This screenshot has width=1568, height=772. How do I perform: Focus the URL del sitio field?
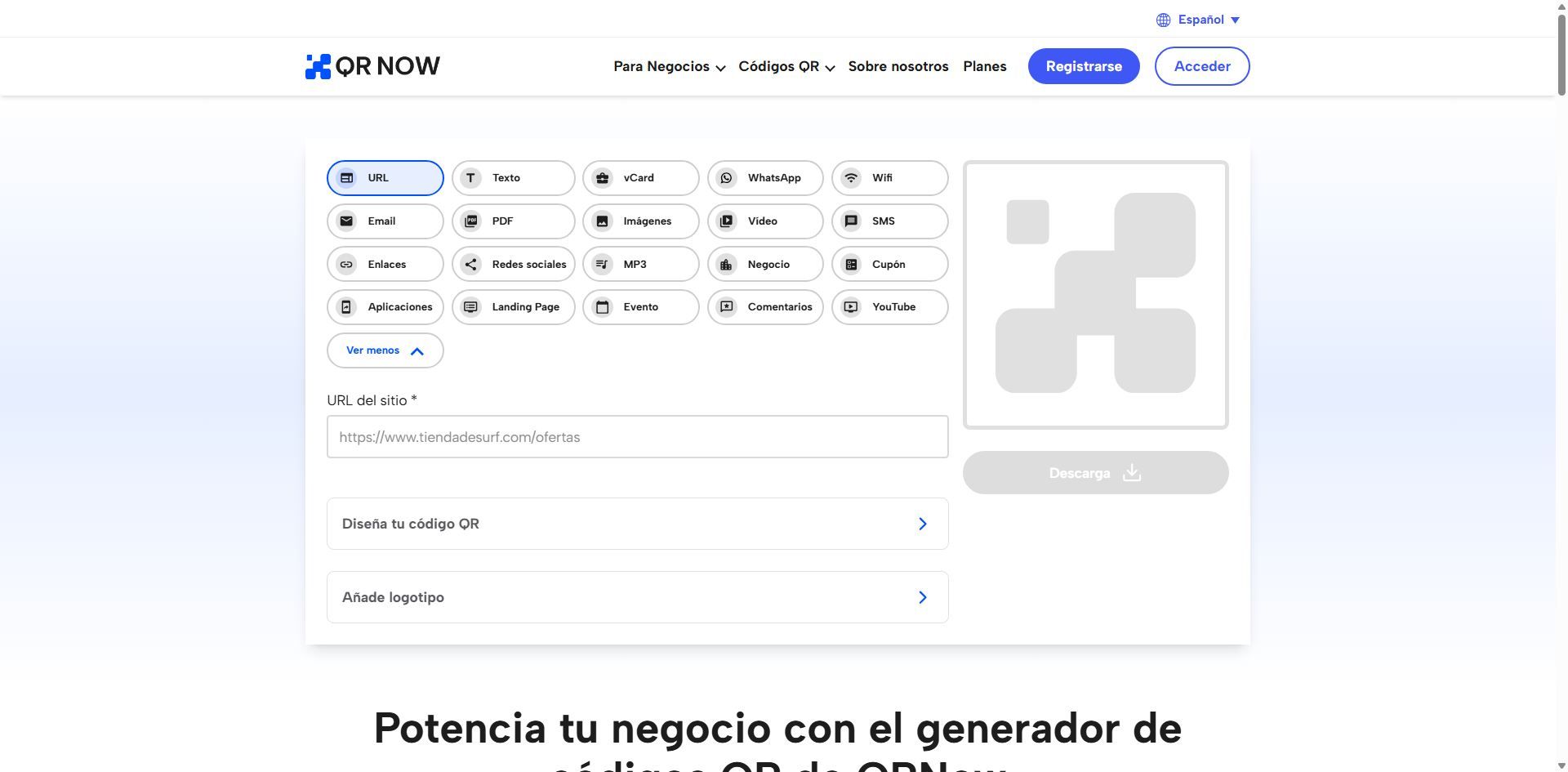click(638, 437)
